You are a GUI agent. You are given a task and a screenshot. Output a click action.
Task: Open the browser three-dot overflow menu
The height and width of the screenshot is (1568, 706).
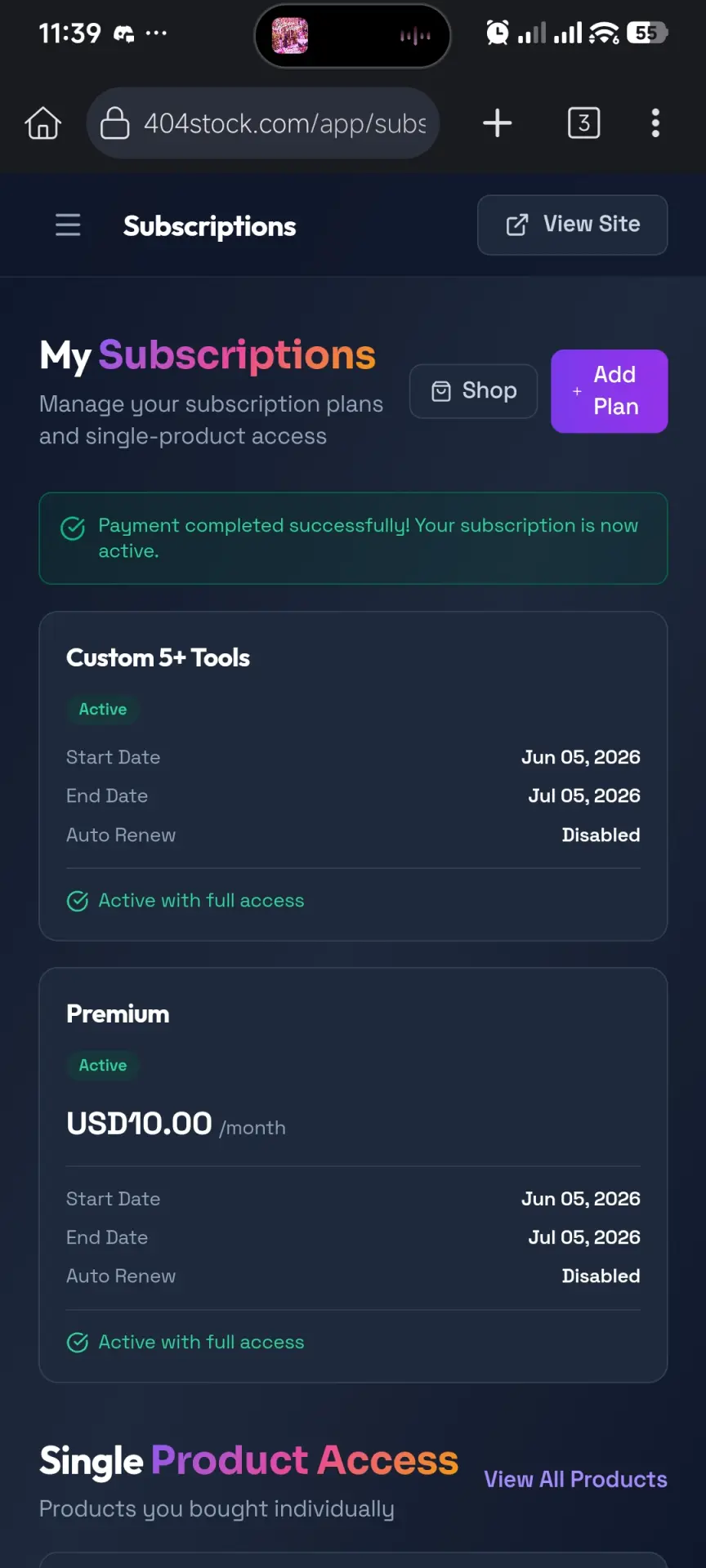click(x=655, y=123)
